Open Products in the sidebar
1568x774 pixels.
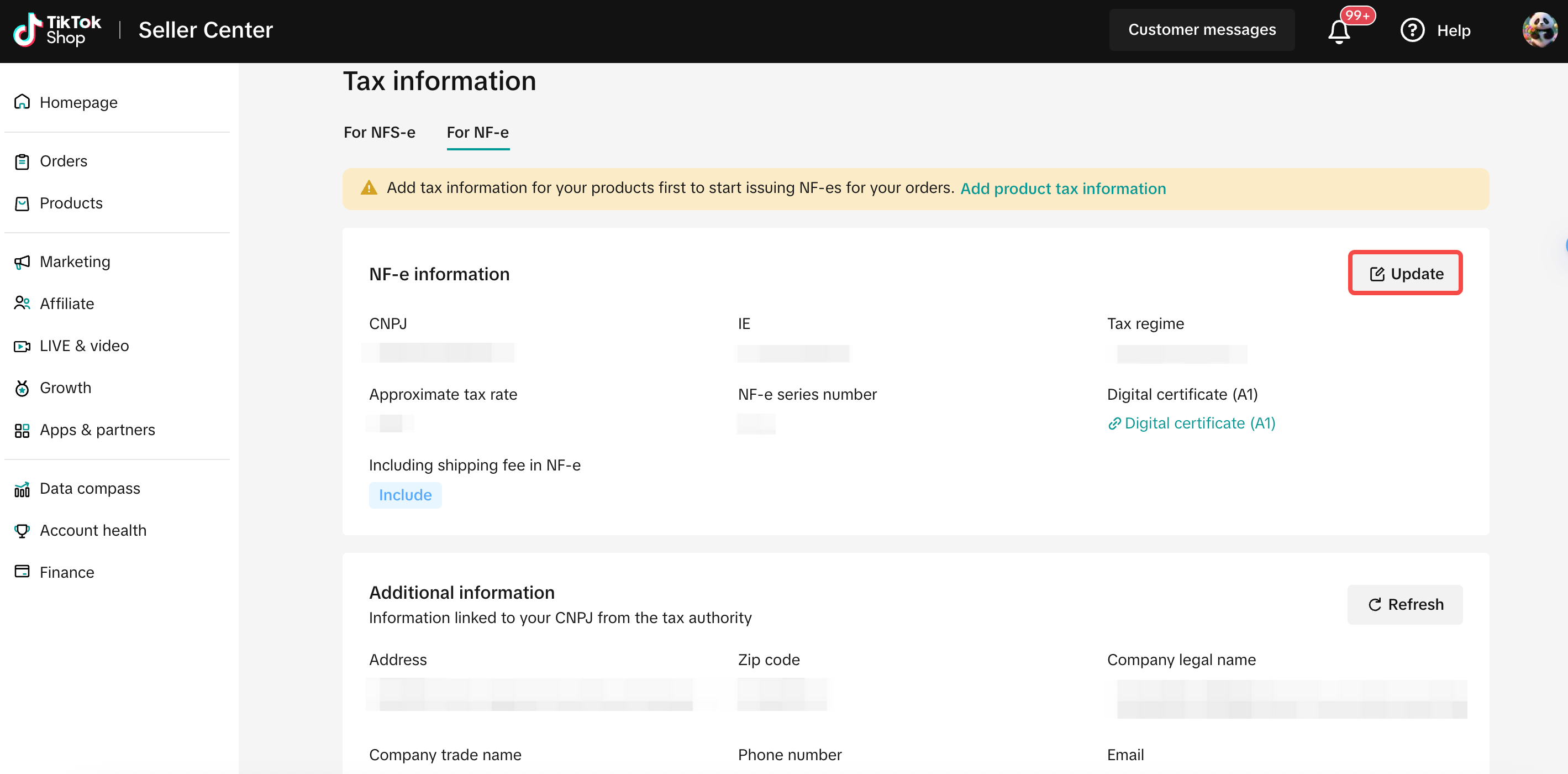click(71, 203)
